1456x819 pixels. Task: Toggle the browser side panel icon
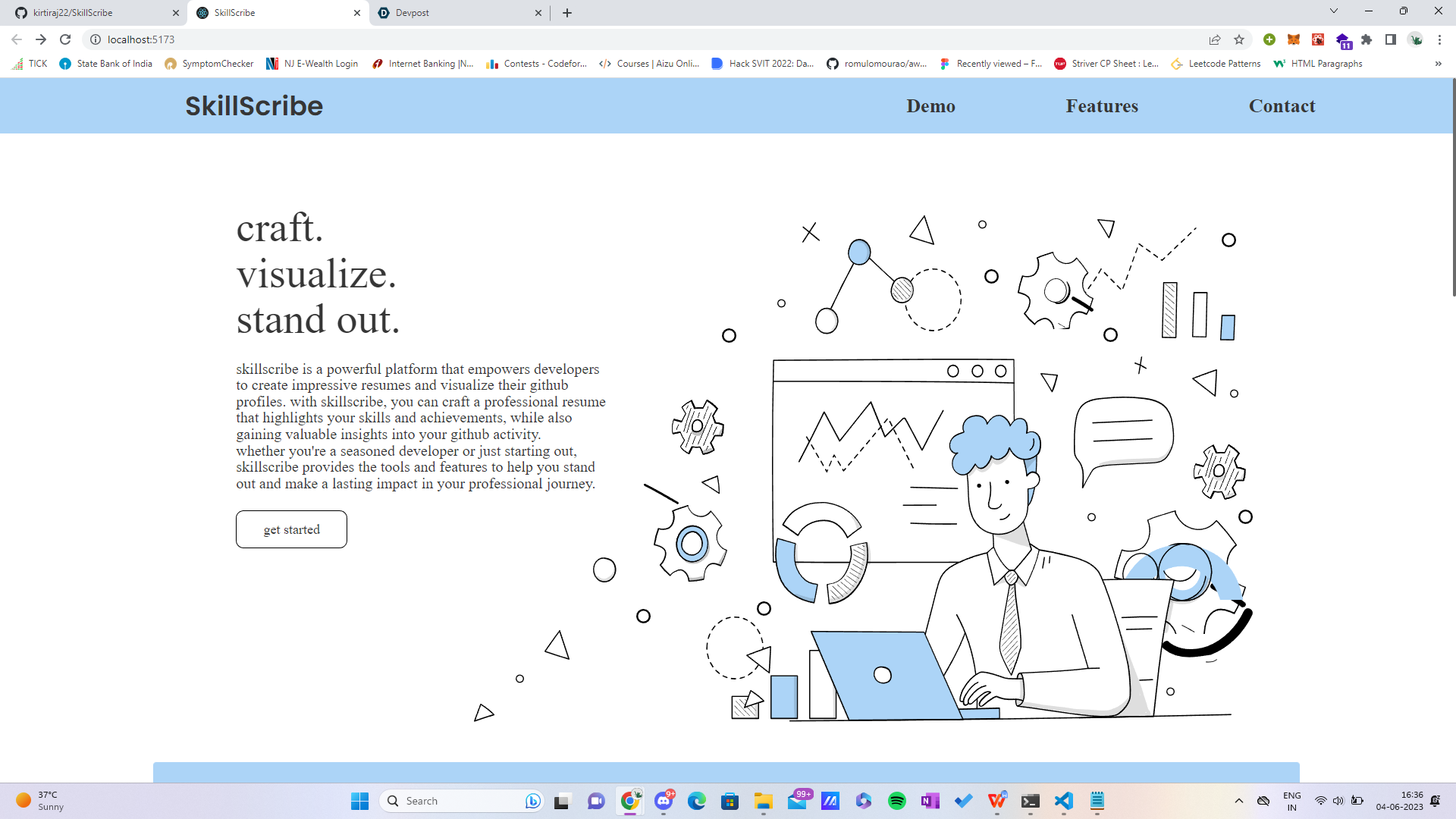1391,39
